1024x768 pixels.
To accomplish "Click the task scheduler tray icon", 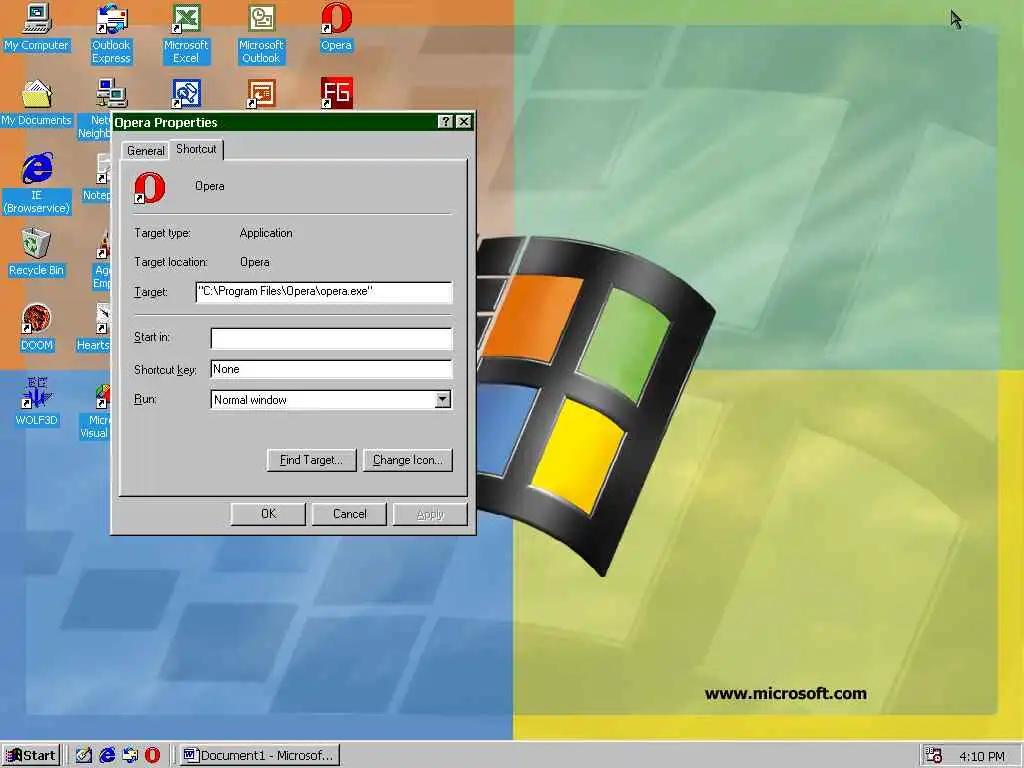I will 934,756.
